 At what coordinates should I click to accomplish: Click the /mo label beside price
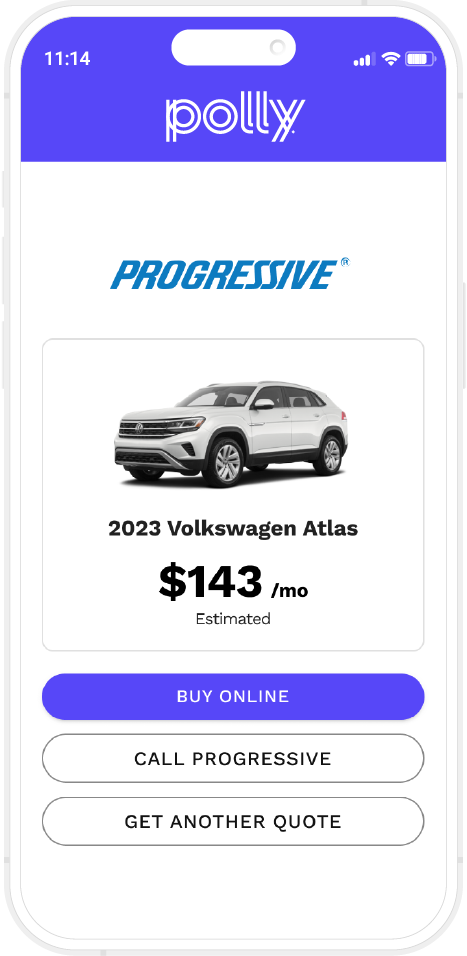pyautogui.click(x=290, y=590)
